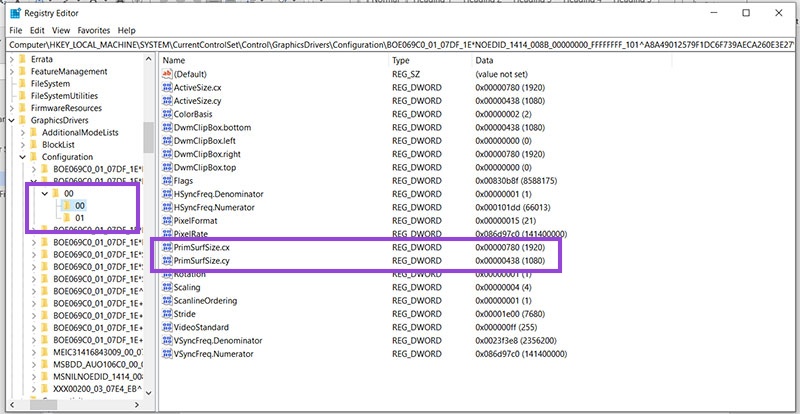Click the folder icon next to FileSystem
Viewport: 800px width, 414px height.
pyautogui.click(x=22, y=84)
